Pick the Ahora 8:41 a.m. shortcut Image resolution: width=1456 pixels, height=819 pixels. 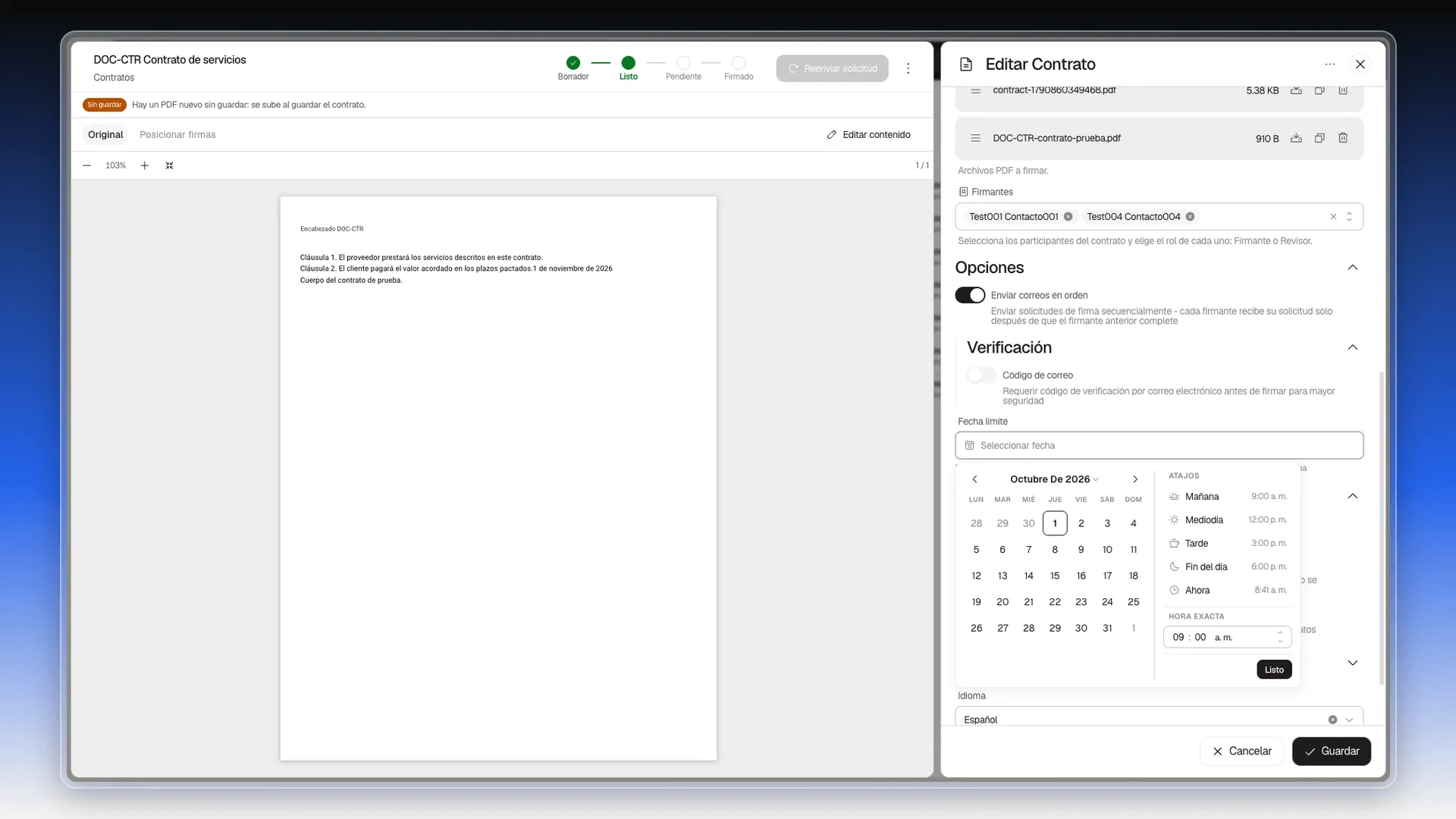point(1228,591)
